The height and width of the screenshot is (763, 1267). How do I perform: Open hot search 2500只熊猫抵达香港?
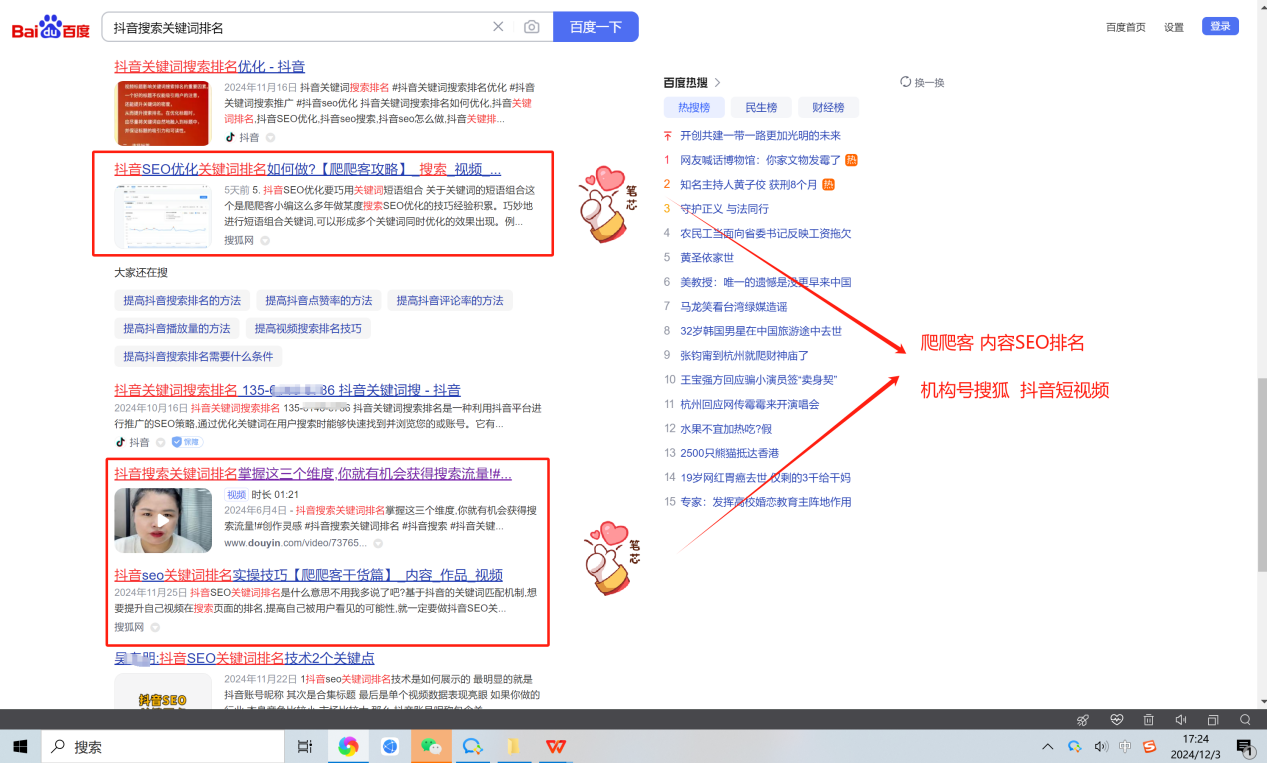(x=729, y=453)
